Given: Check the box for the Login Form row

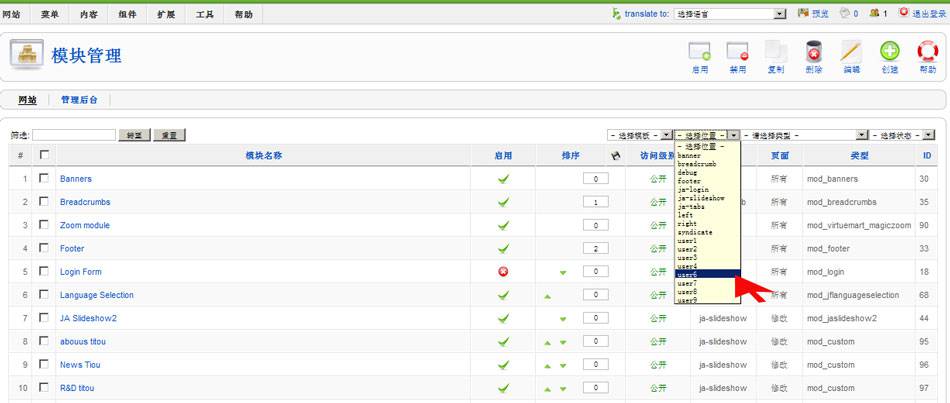Looking at the screenshot, I should pyautogui.click(x=44, y=271).
